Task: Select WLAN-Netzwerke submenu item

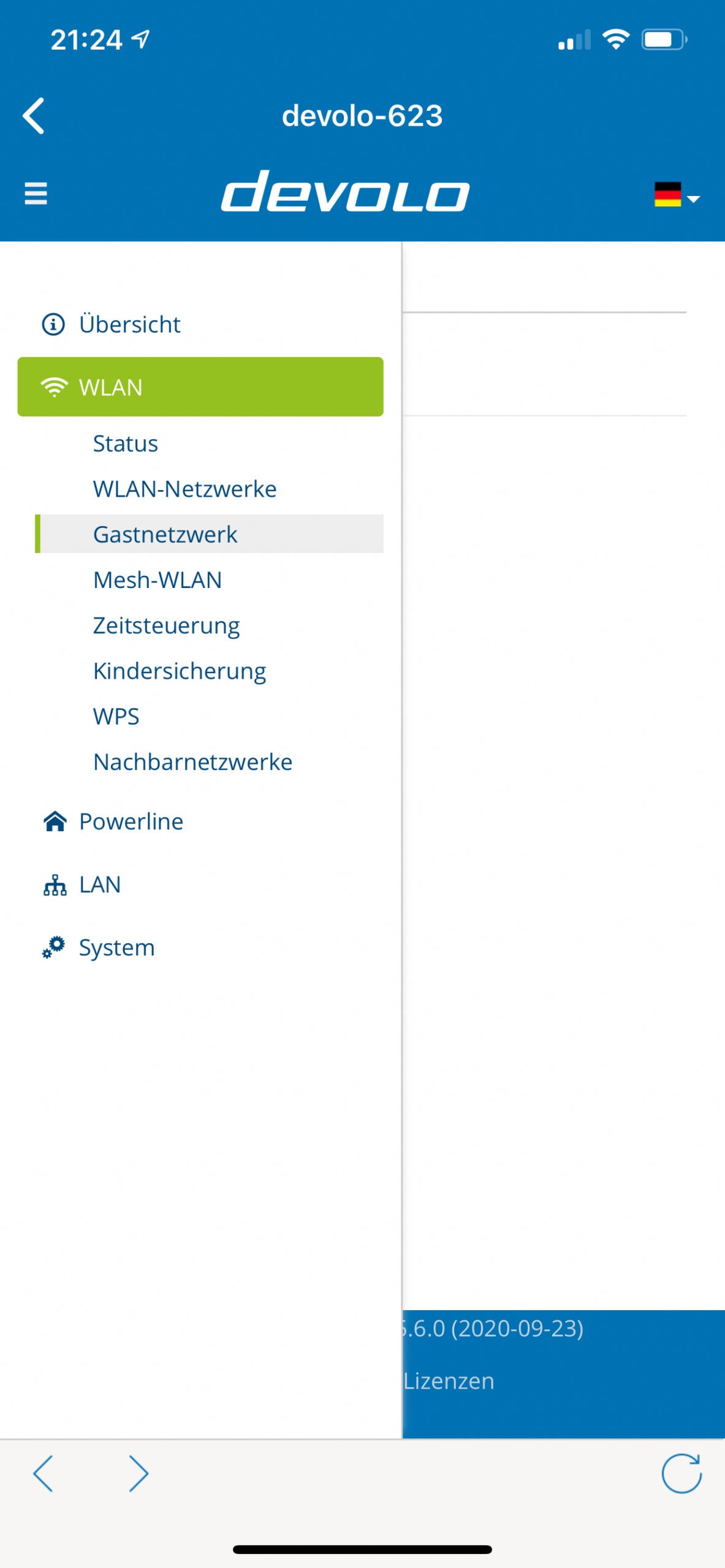Action: [x=184, y=489]
